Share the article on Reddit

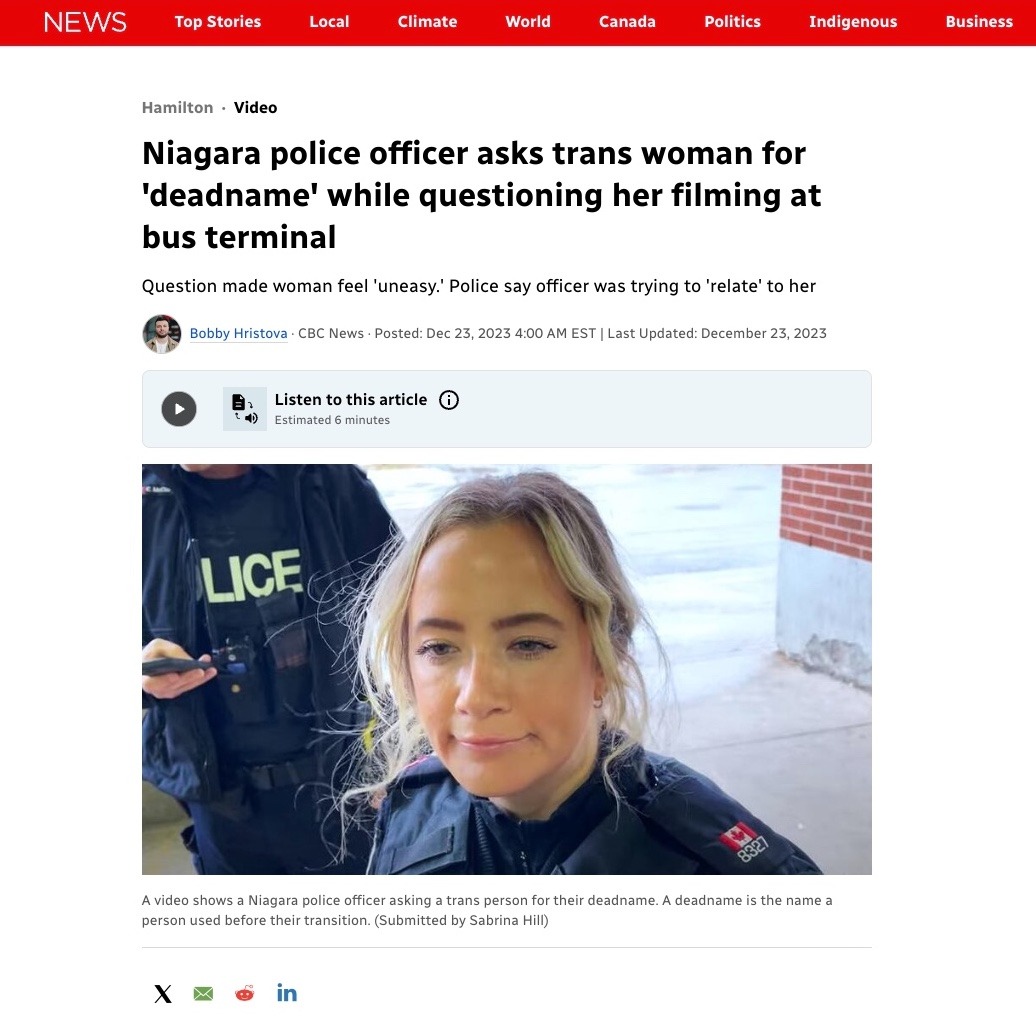click(x=244, y=993)
